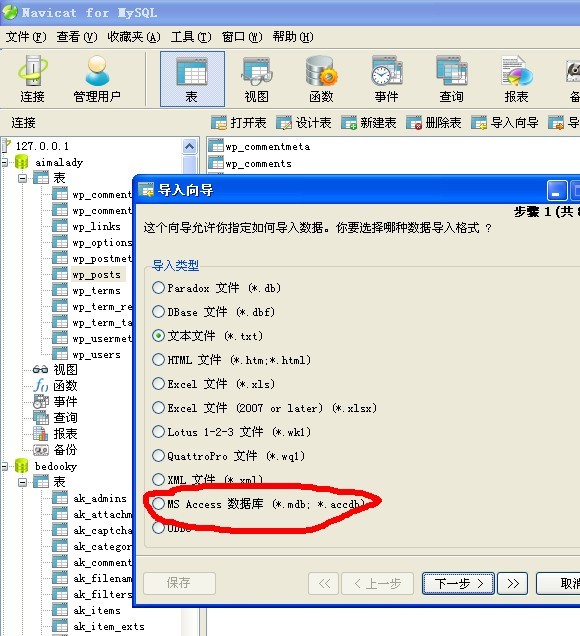580x636 pixels.
Task: Collapse the aimalady database node
Action: tap(4, 162)
